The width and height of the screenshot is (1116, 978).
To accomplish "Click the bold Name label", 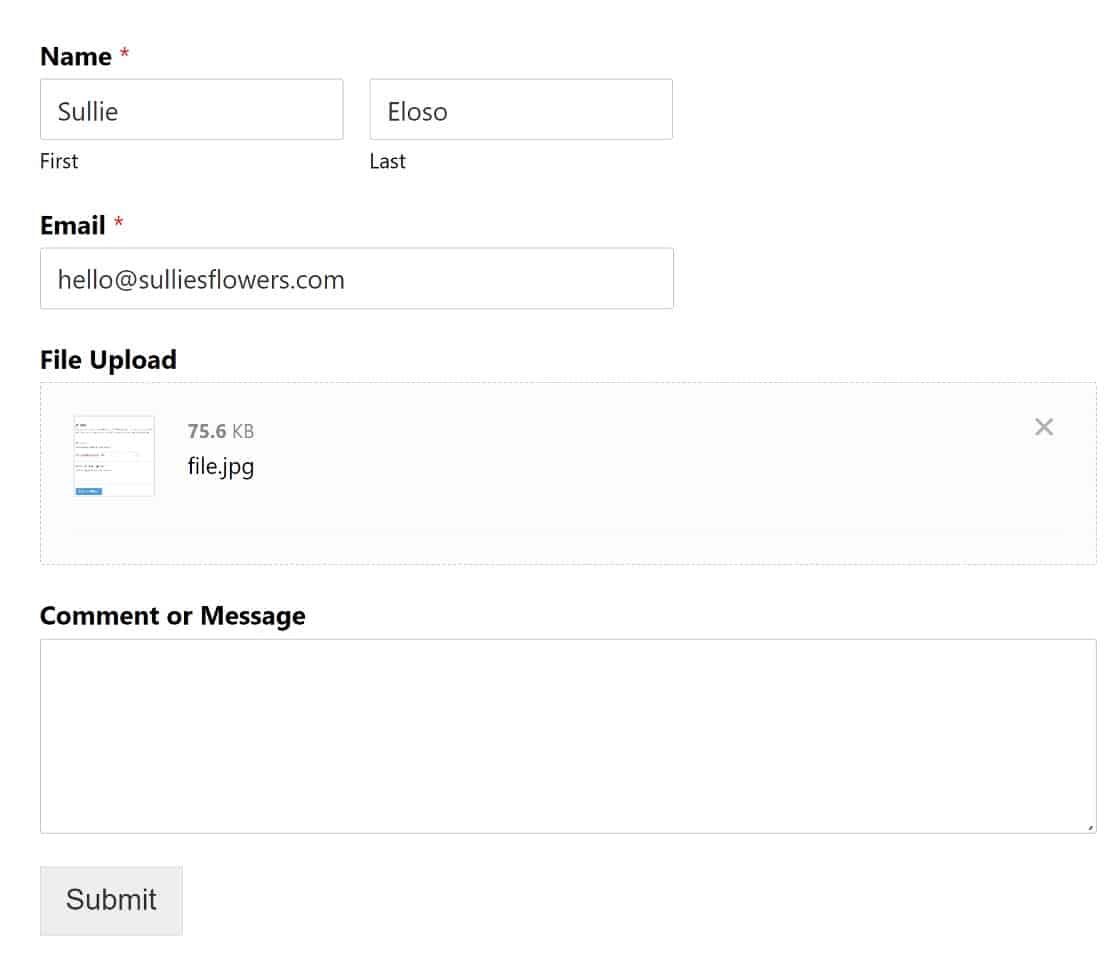I will (x=75, y=57).
